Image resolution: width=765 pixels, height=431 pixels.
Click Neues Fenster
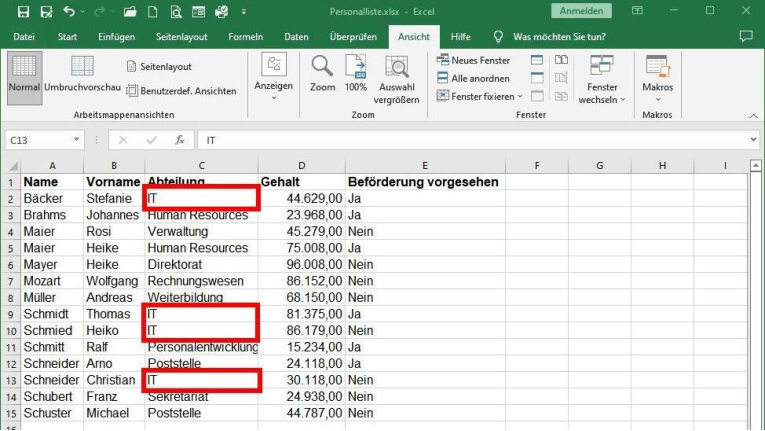click(x=473, y=60)
